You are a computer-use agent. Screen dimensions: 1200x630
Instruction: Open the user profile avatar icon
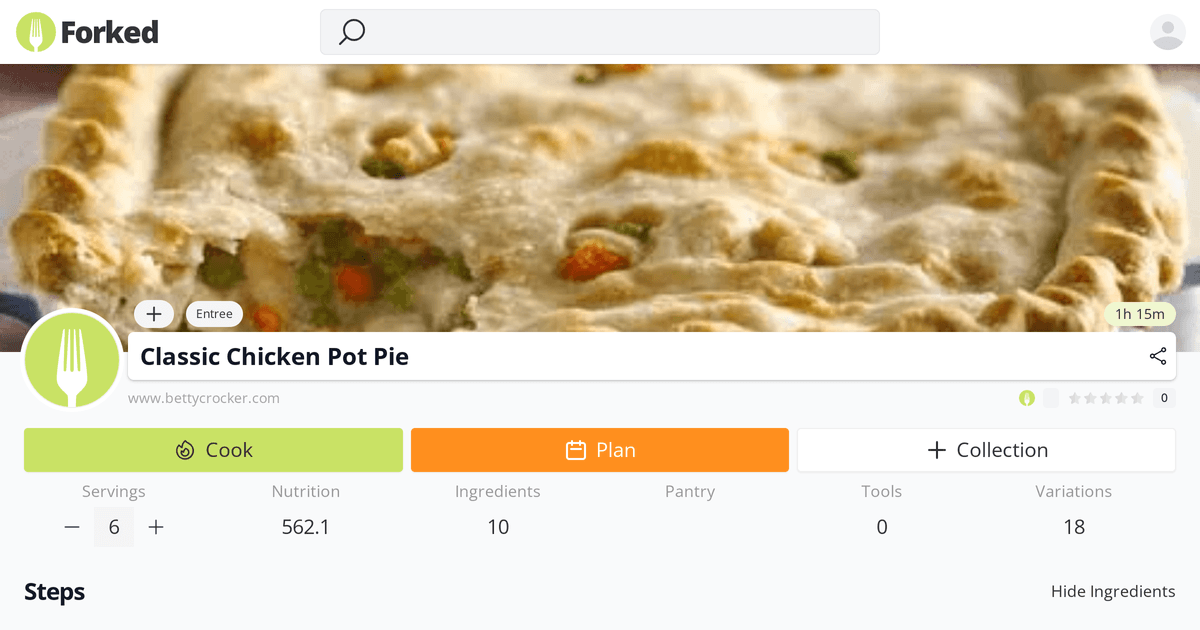(1167, 32)
